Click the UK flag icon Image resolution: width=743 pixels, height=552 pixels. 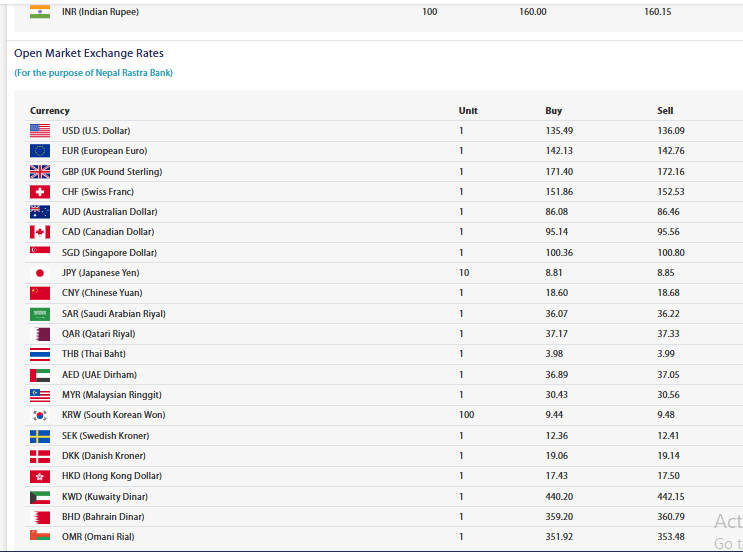point(40,172)
